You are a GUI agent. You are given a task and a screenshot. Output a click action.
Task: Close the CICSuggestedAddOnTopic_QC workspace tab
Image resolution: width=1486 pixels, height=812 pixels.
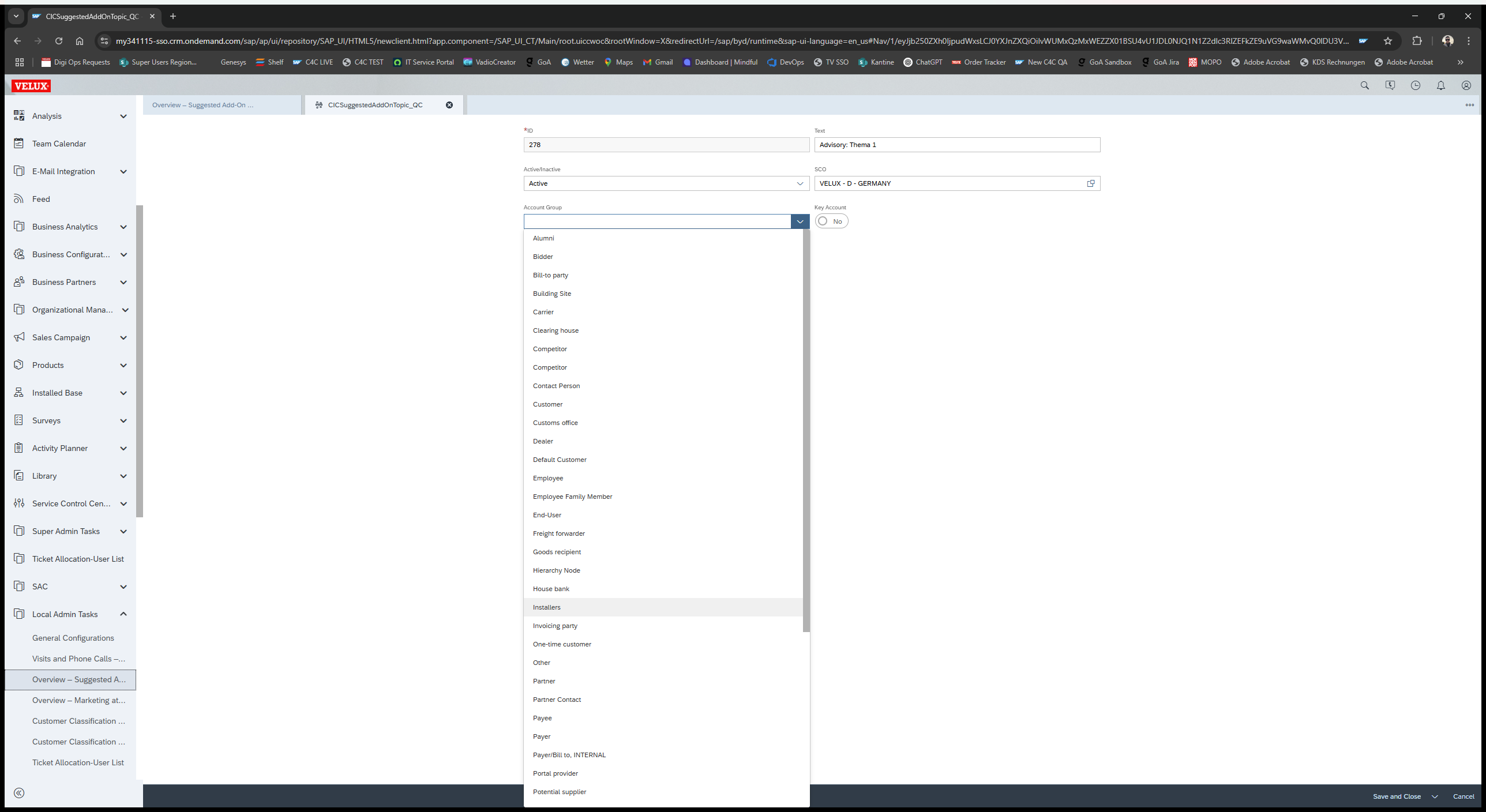point(449,105)
